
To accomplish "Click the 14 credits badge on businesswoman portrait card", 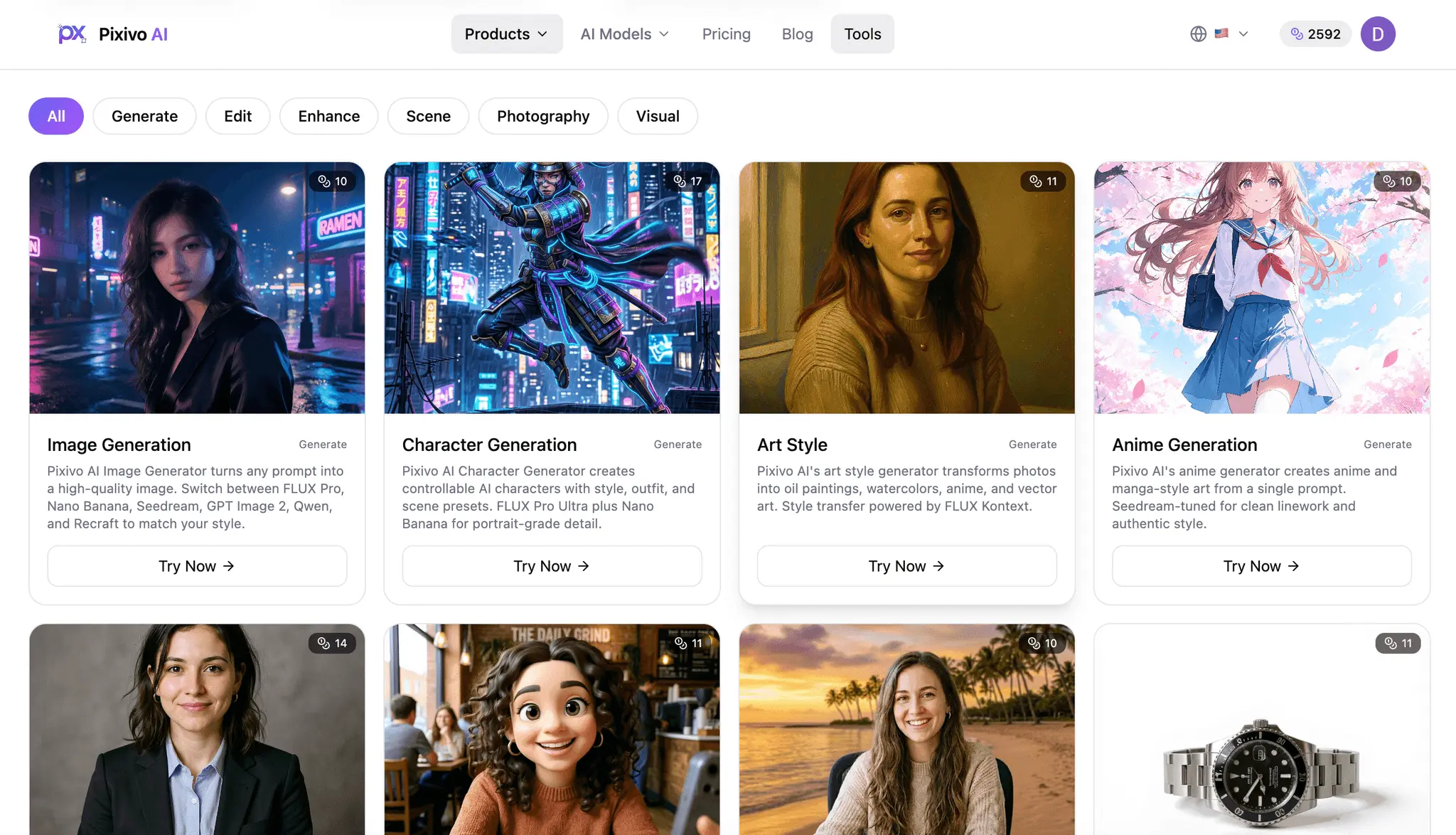I will point(332,643).
